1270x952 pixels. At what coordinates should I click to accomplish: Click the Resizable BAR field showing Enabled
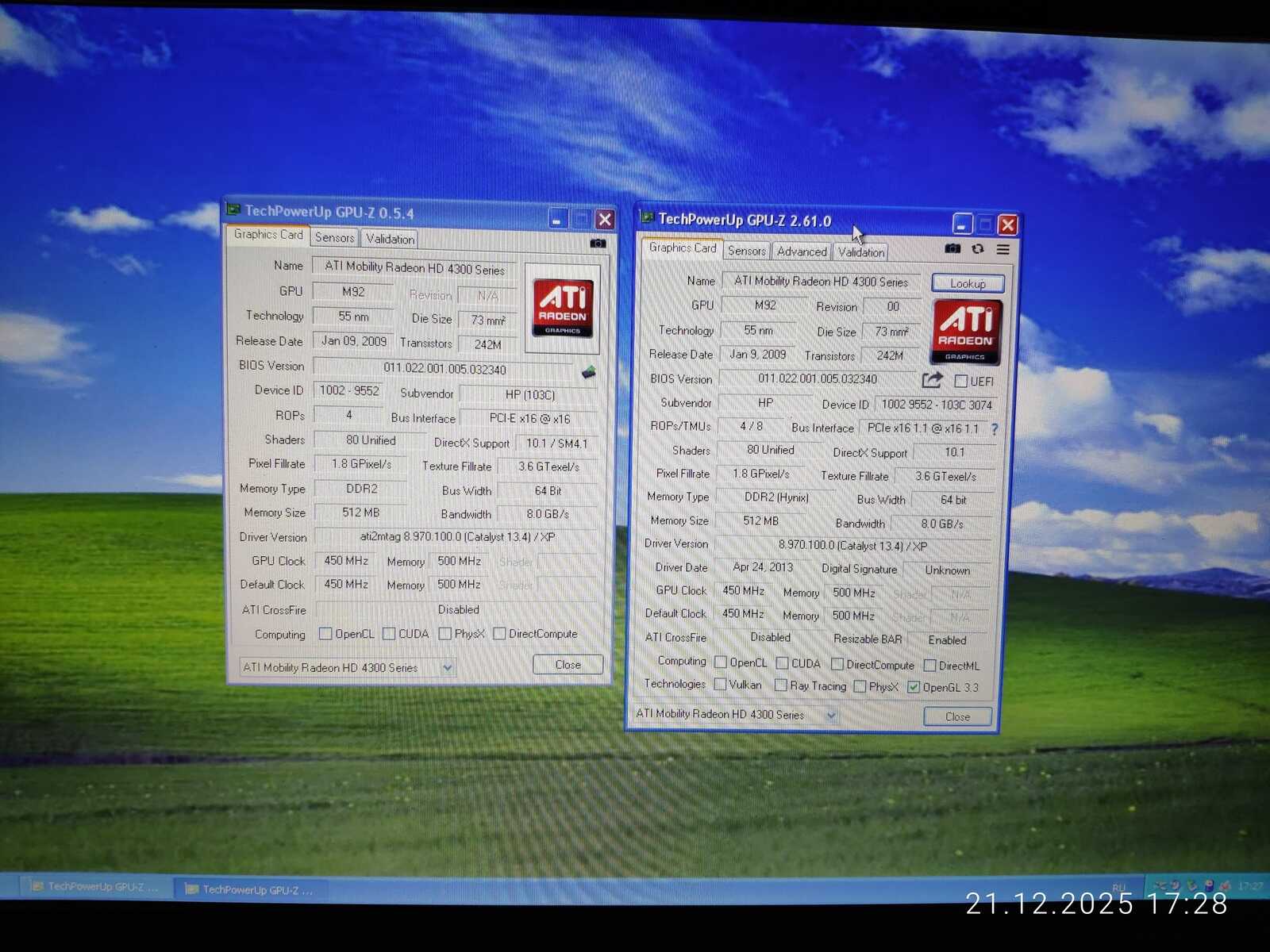947,640
